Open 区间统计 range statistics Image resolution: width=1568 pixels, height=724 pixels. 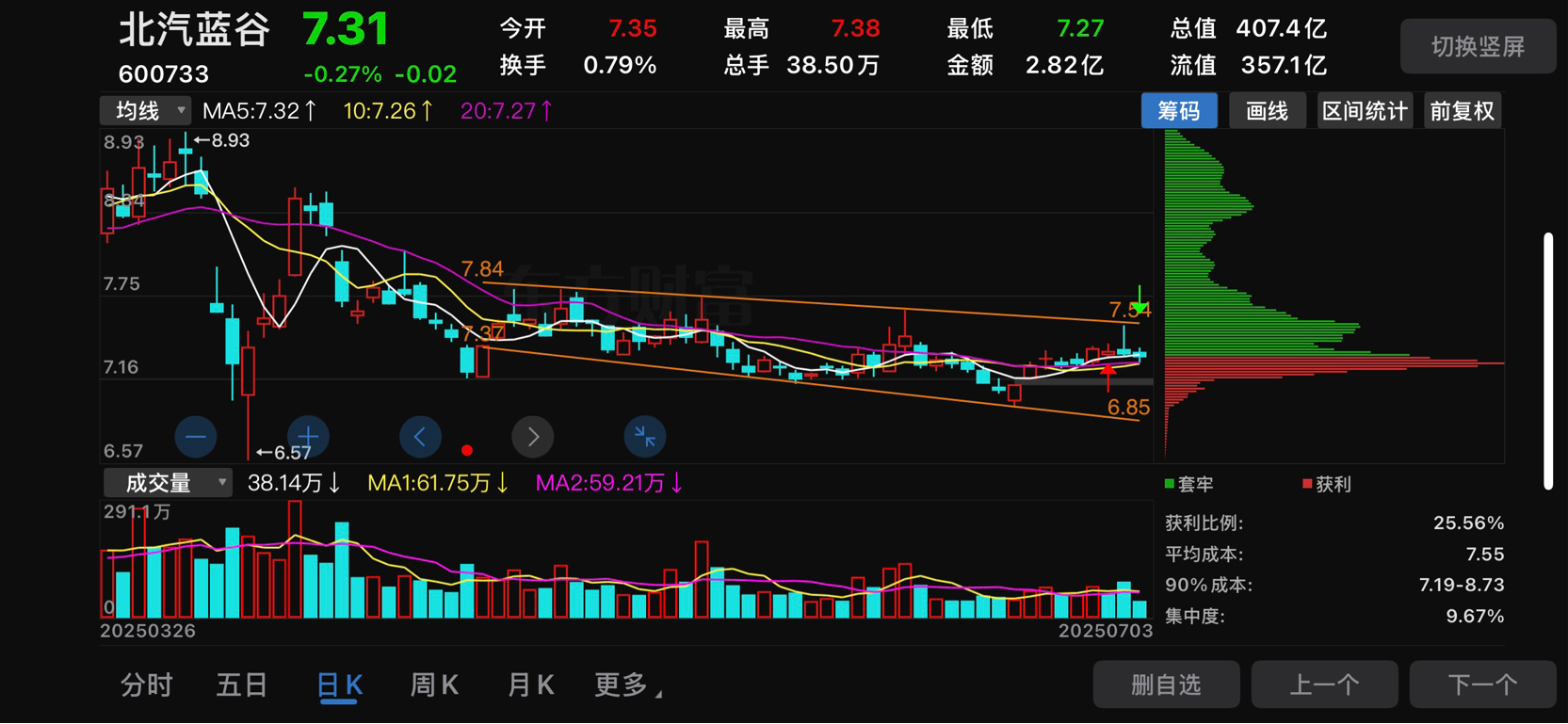coord(1365,111)
